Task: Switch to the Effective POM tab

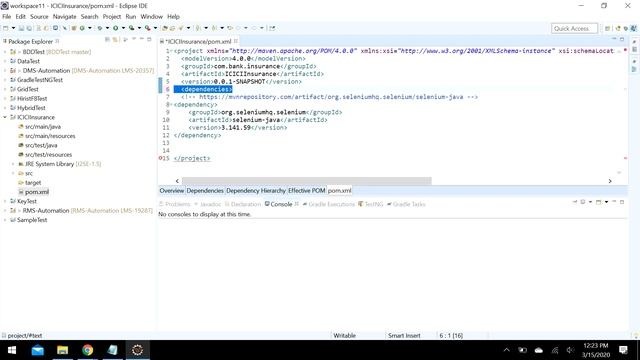Action: click(x=307, y=191)
